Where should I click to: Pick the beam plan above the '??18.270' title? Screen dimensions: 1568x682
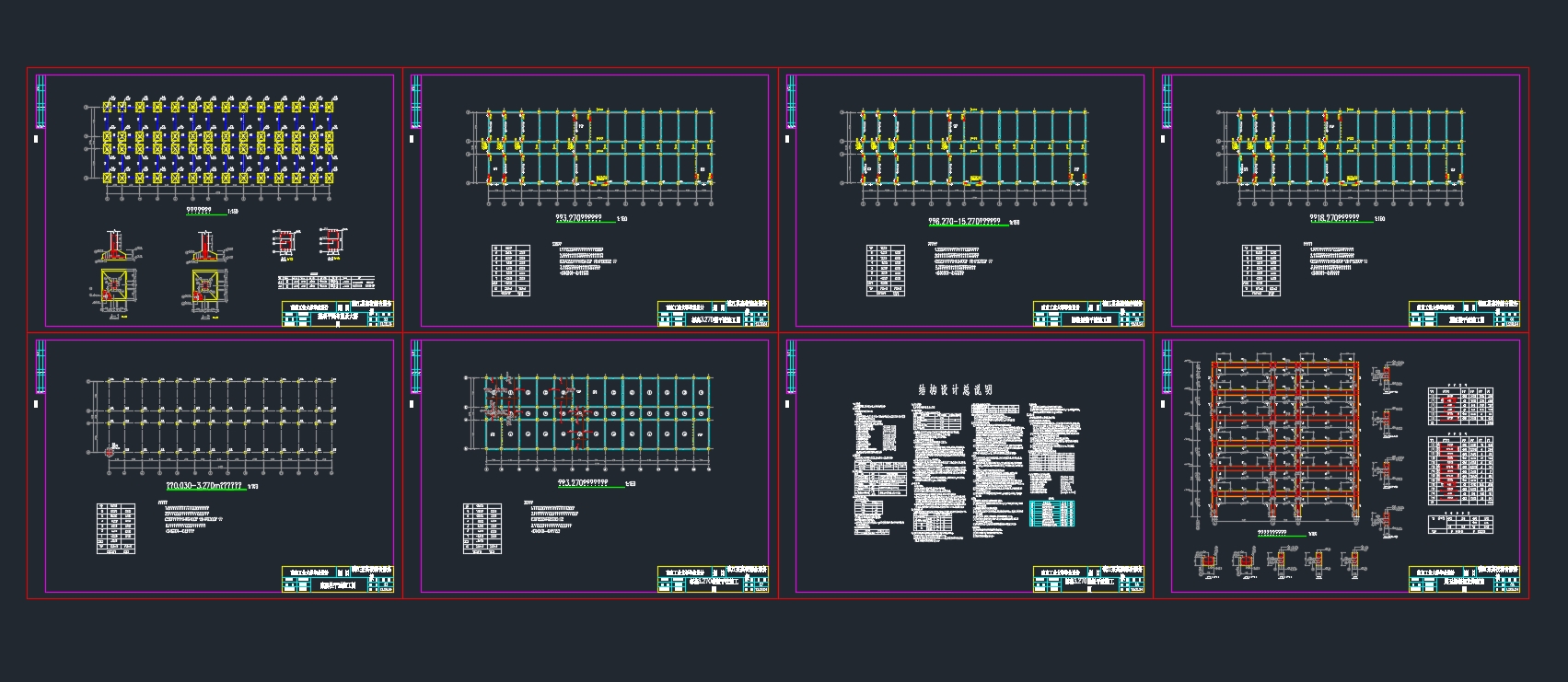(1342, 155)
